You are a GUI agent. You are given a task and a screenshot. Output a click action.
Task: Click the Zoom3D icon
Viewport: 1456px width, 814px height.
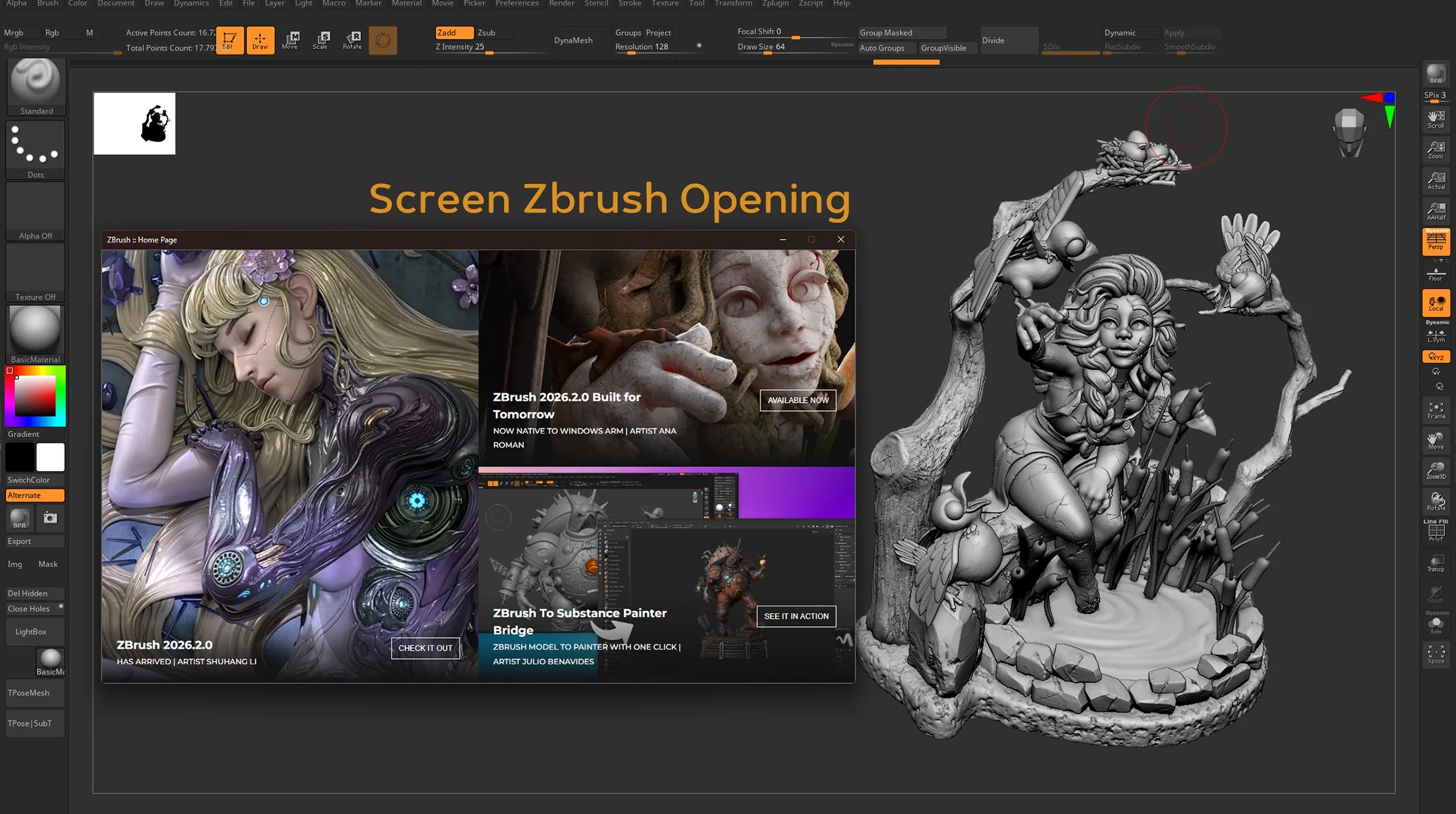(1436, 471)
